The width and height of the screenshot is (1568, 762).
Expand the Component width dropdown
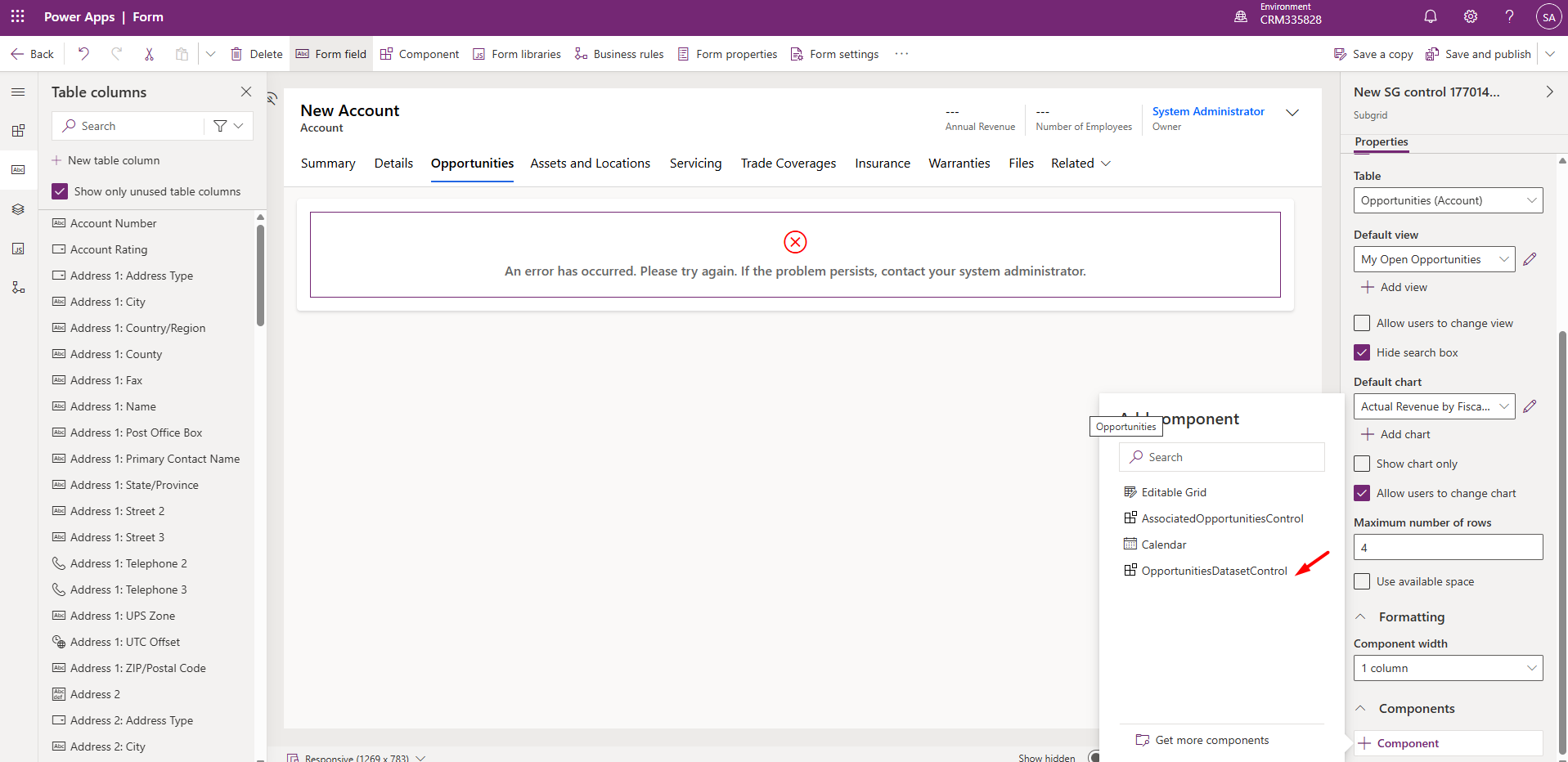pos(1448,668)
